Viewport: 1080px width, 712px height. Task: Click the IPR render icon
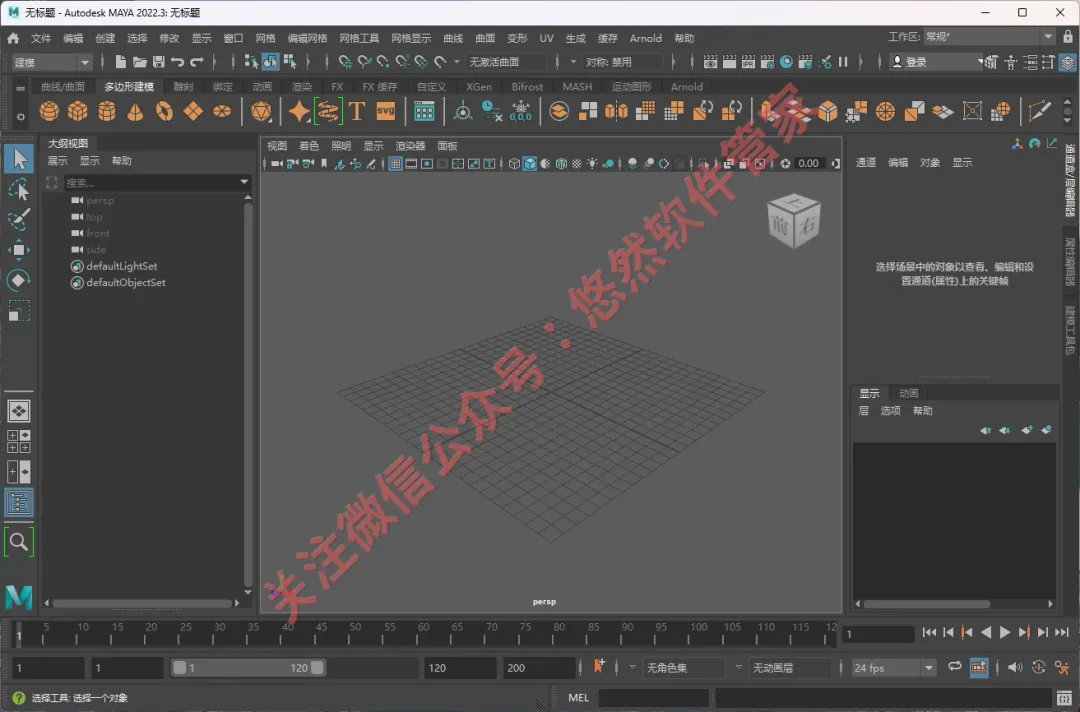tap(748, 62)
